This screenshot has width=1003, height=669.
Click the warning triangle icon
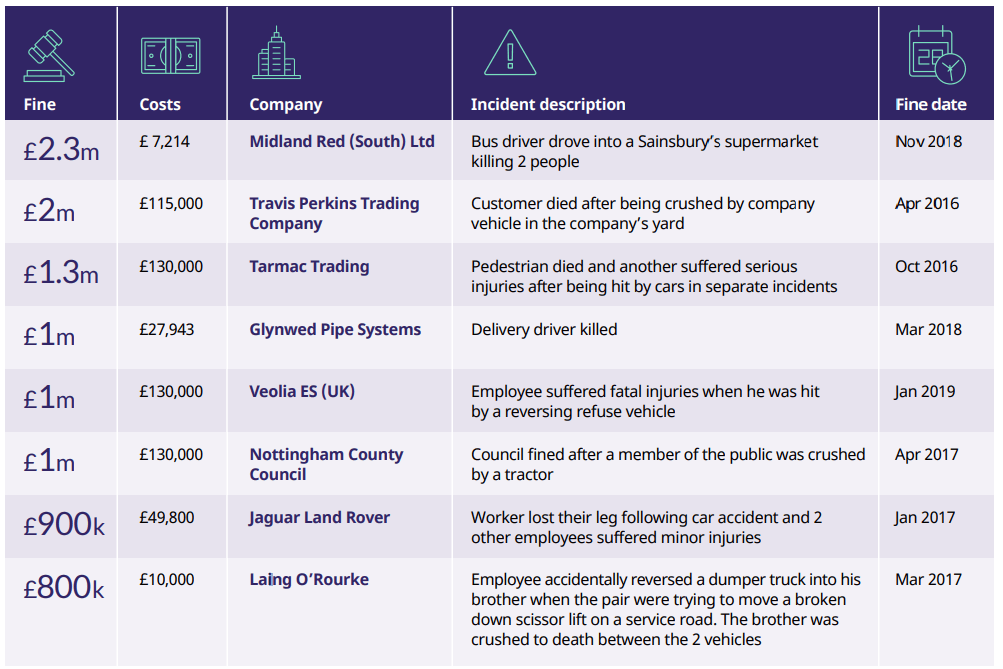tap(510, 52)
